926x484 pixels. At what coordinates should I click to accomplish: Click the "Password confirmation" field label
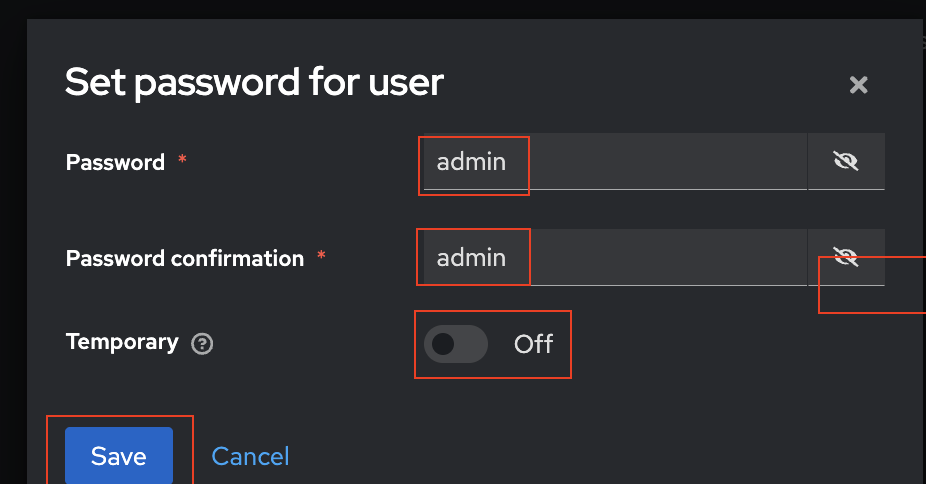click(184, 258)
